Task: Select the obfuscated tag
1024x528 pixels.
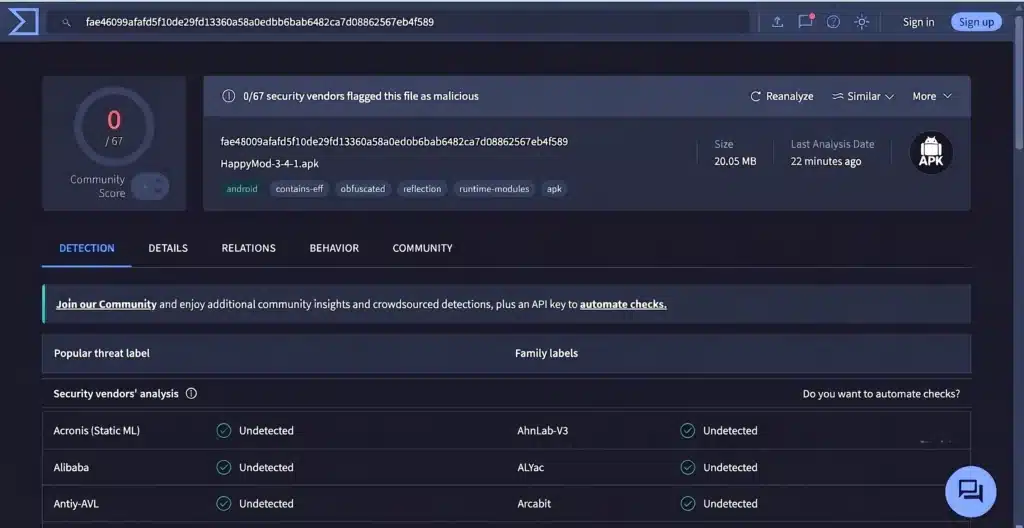Action: (362, 189)
